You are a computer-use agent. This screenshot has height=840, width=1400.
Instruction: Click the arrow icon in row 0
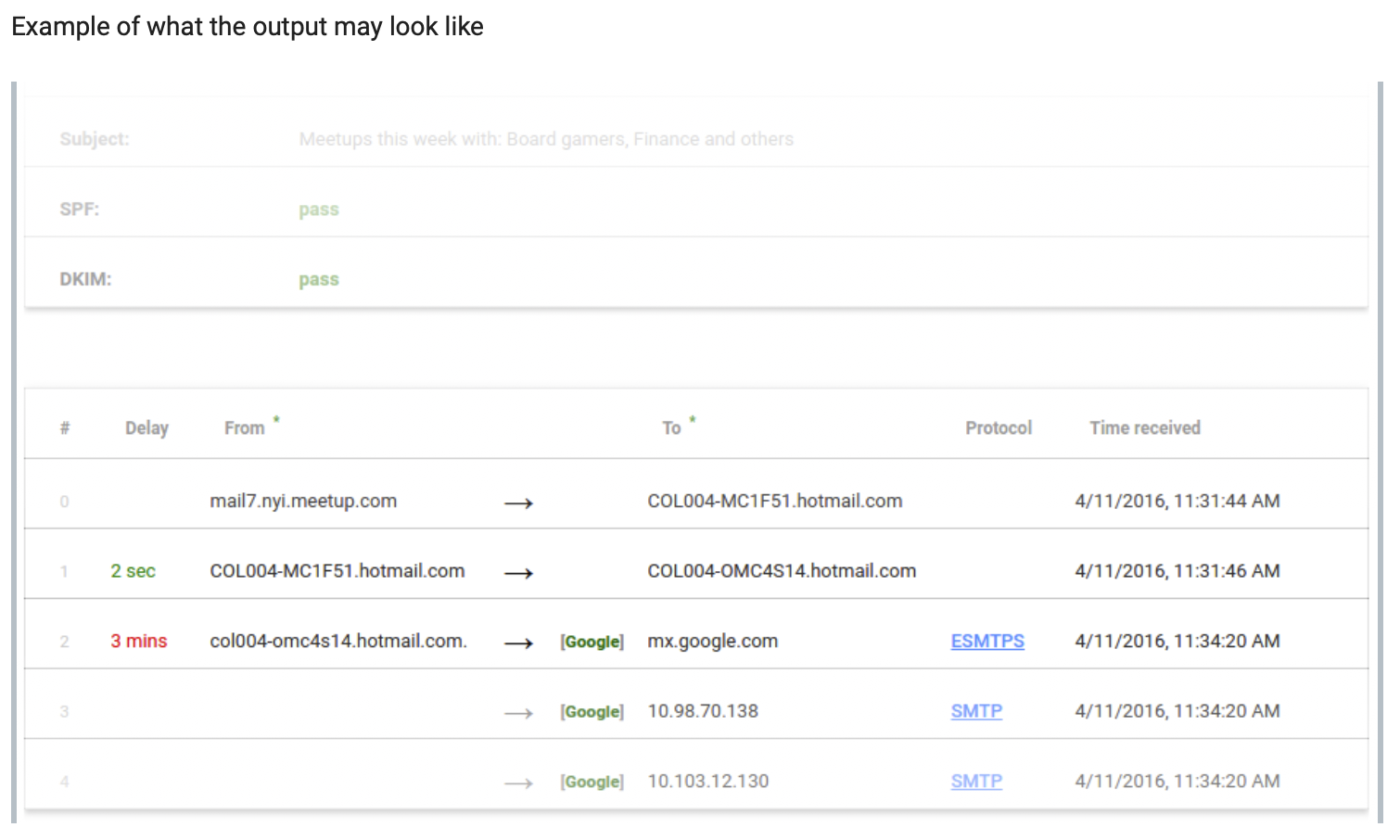[x=518, y=503]
